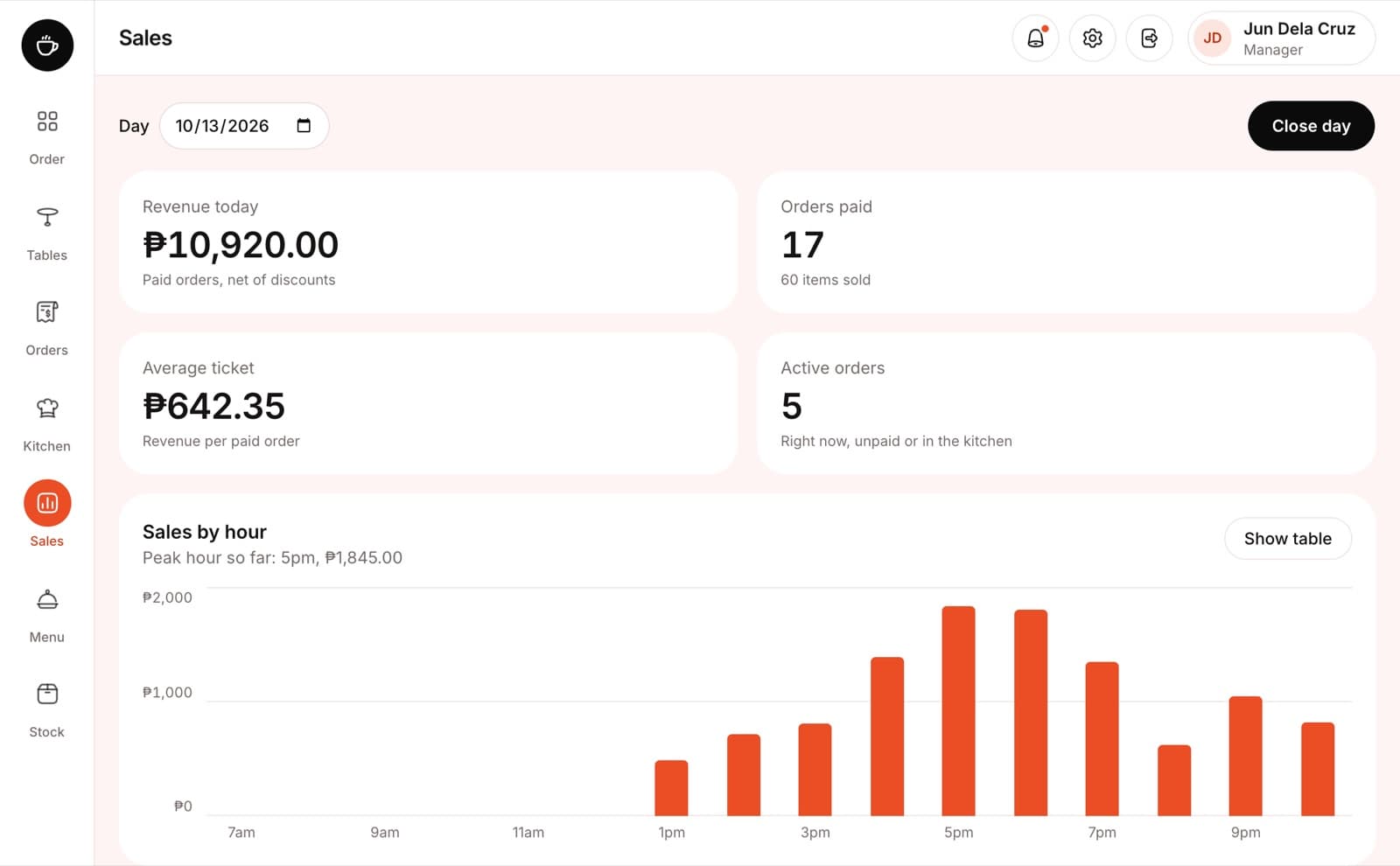The image size is (1400, 866).
Task: Open the calendar picker icon in date field
Action: tap(304, 125)
